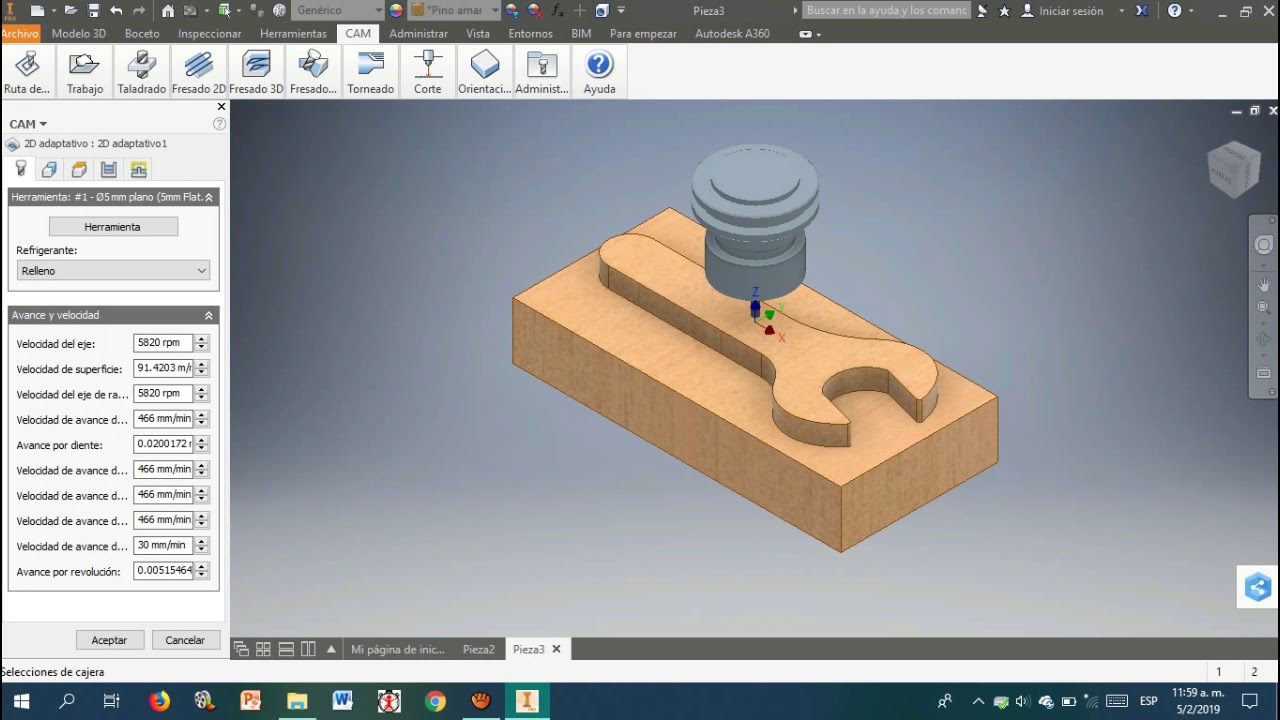This screenshot has height=720, width=1280.
Task: Open the Ruta de herramientas tool
Action: coord(27,72)
